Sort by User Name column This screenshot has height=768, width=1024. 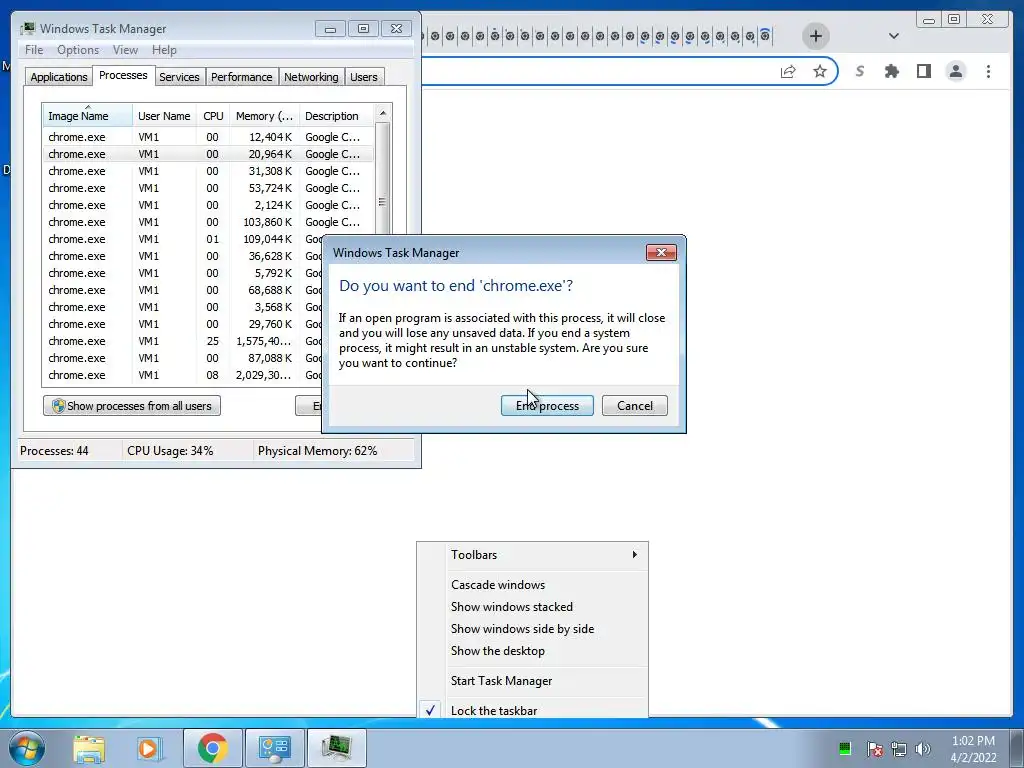pos(164,116)
